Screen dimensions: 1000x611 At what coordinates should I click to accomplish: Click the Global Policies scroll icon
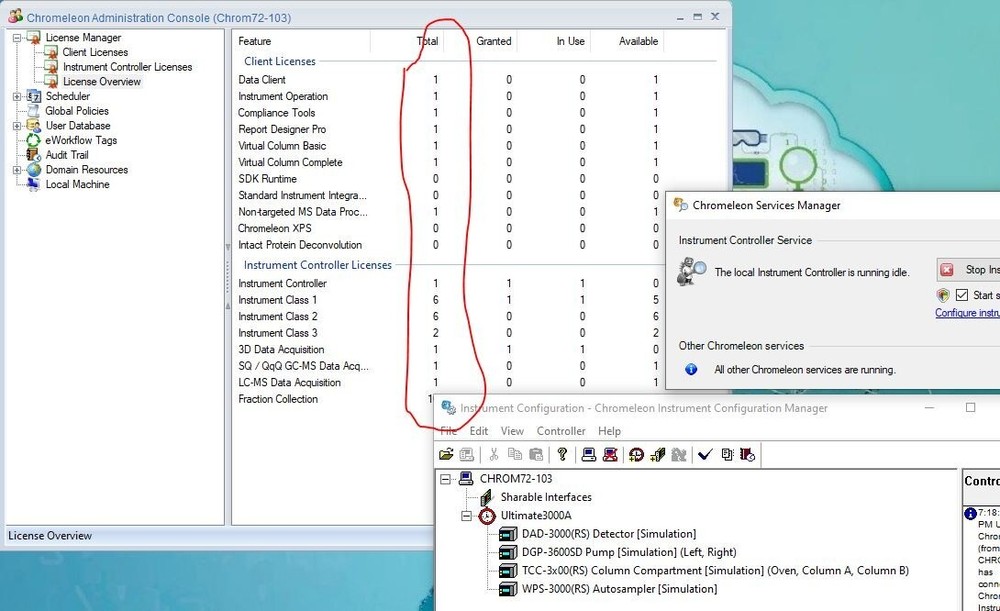34,111
